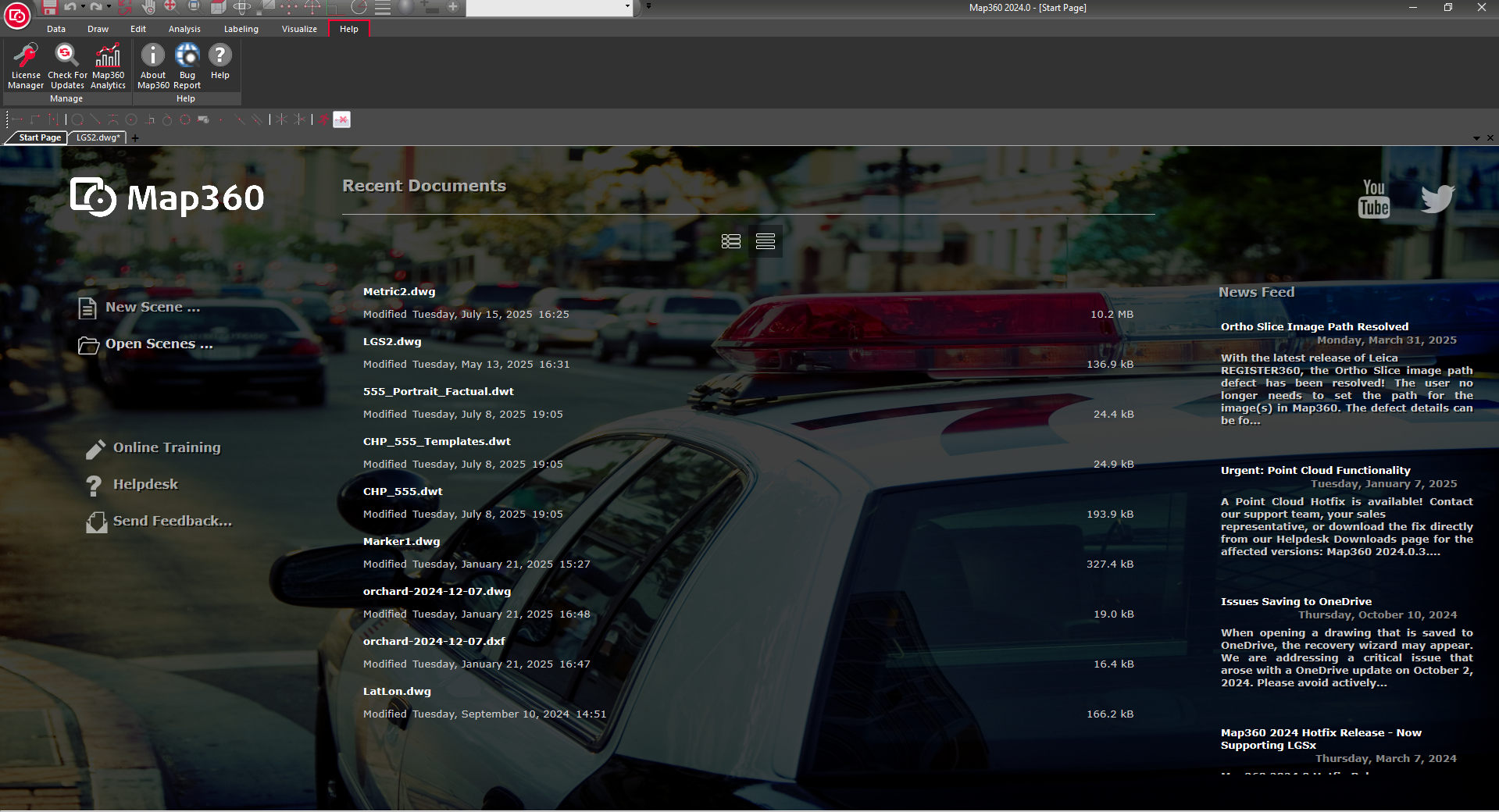Viewport: 1499px width, 812px height.
Task: Open the quick access combo box dropdown
Action: (x=627, y=7)
